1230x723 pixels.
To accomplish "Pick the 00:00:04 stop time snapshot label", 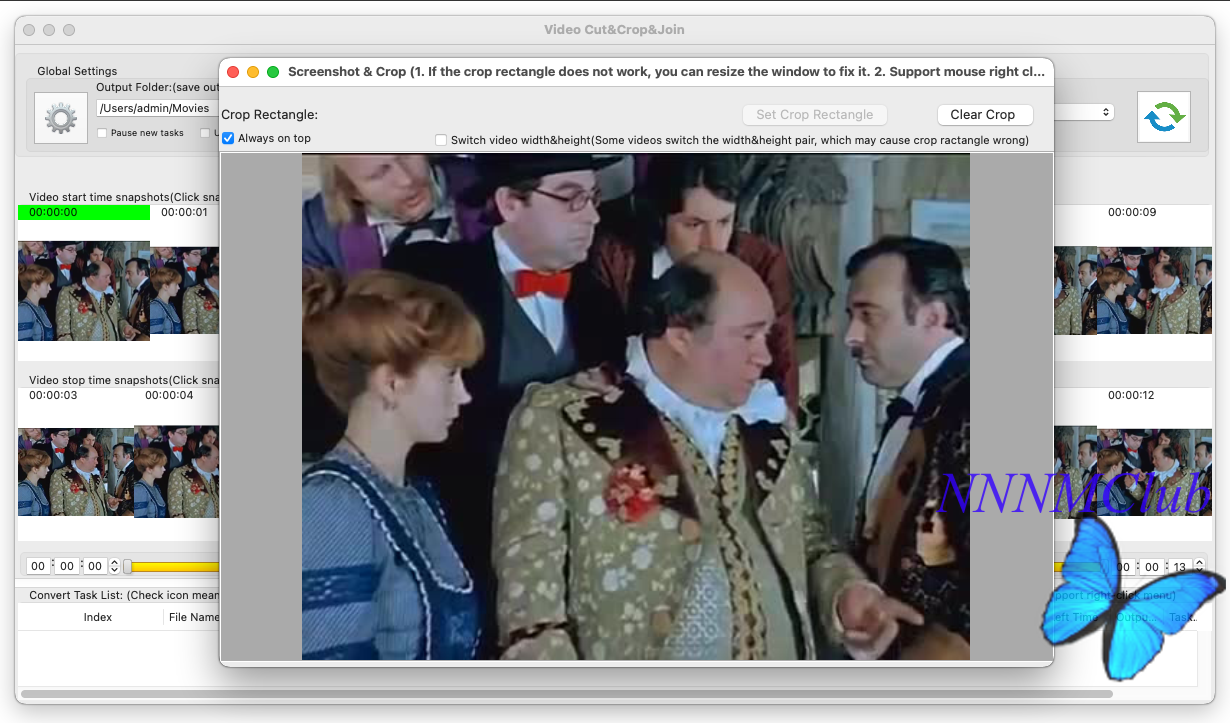I will coord(169,395).
